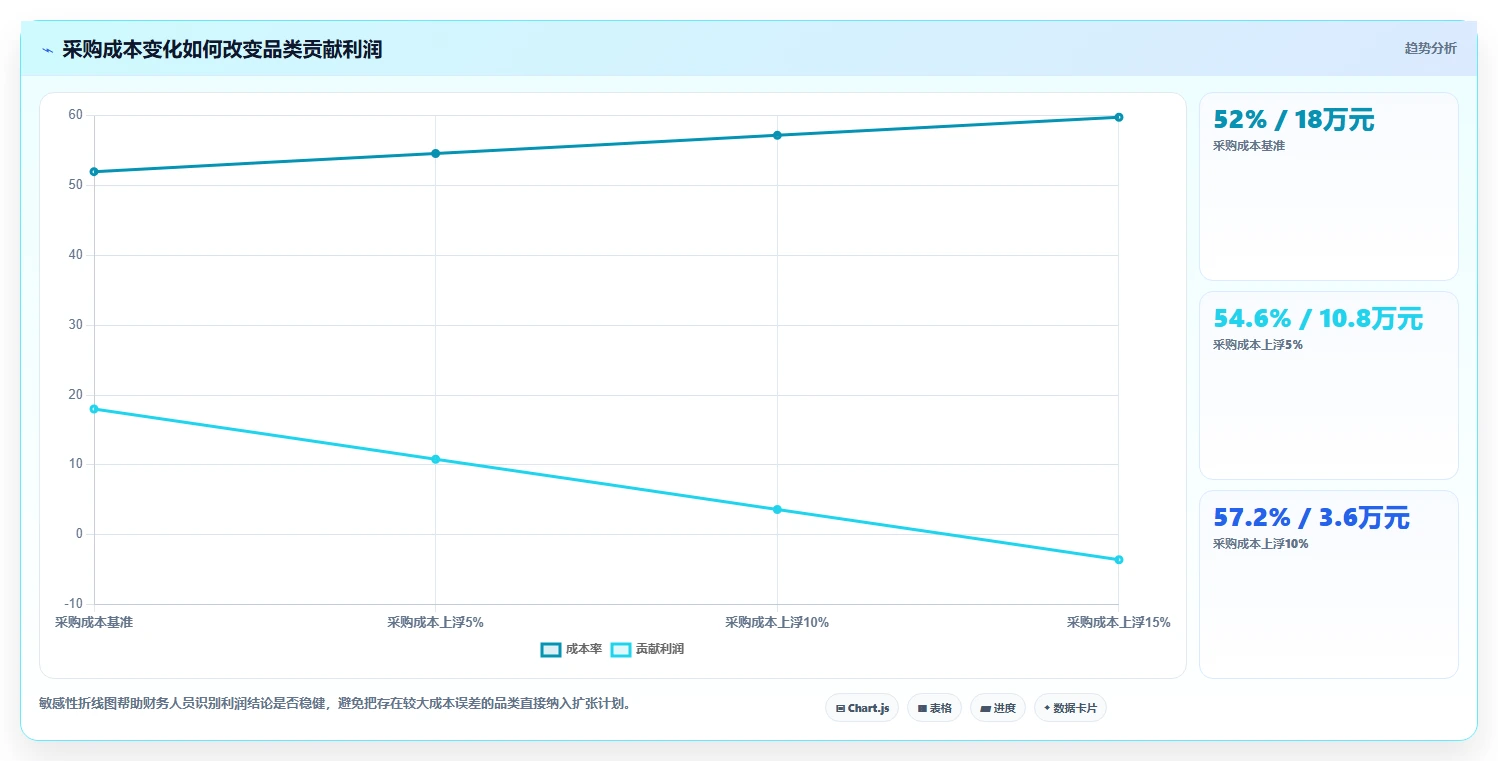The width and height of the screenshot is (1498, 761).
Task: Click the 贡献利润 data point at 采购成本上浮15%
Action: 1119,560
